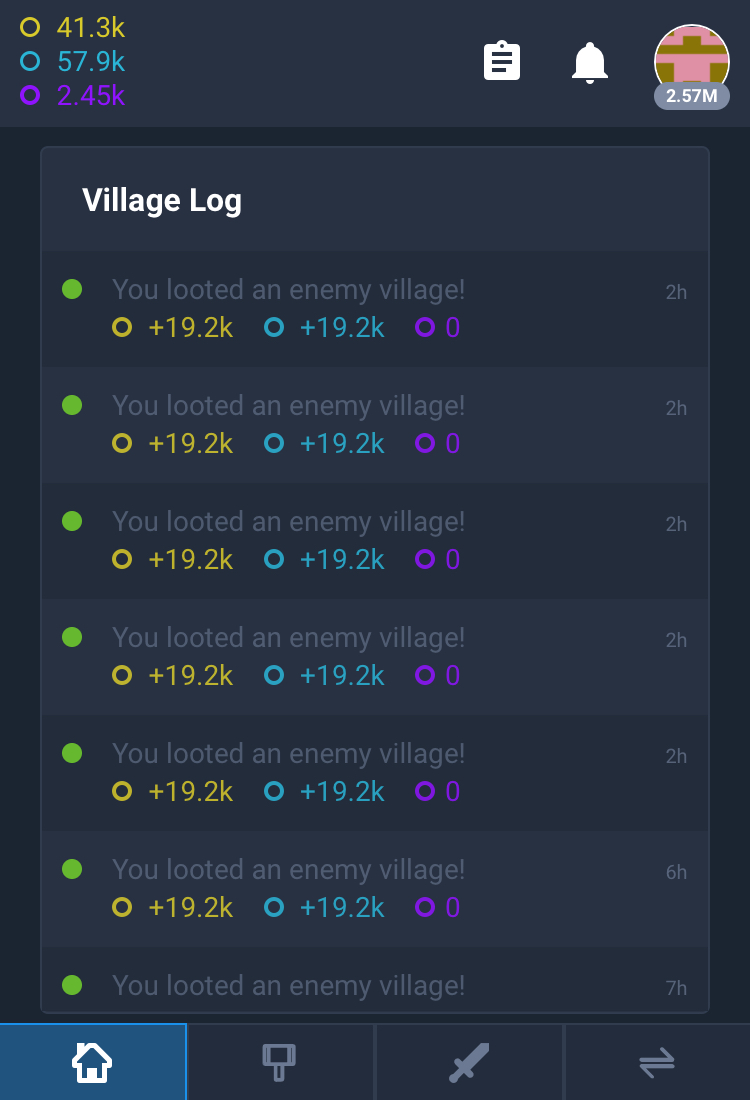Open the sword attack tab
750x1100 pixels.
click(469, 1062)
